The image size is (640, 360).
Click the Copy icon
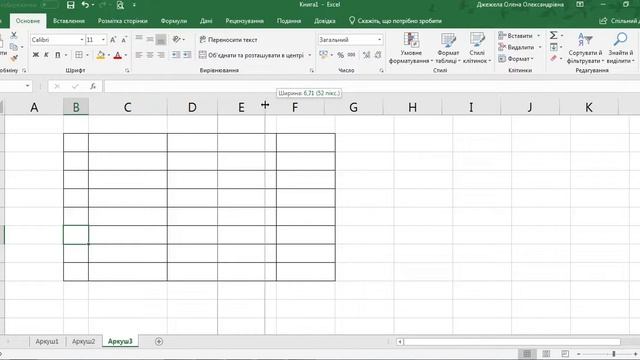click(x=14, y=47)
